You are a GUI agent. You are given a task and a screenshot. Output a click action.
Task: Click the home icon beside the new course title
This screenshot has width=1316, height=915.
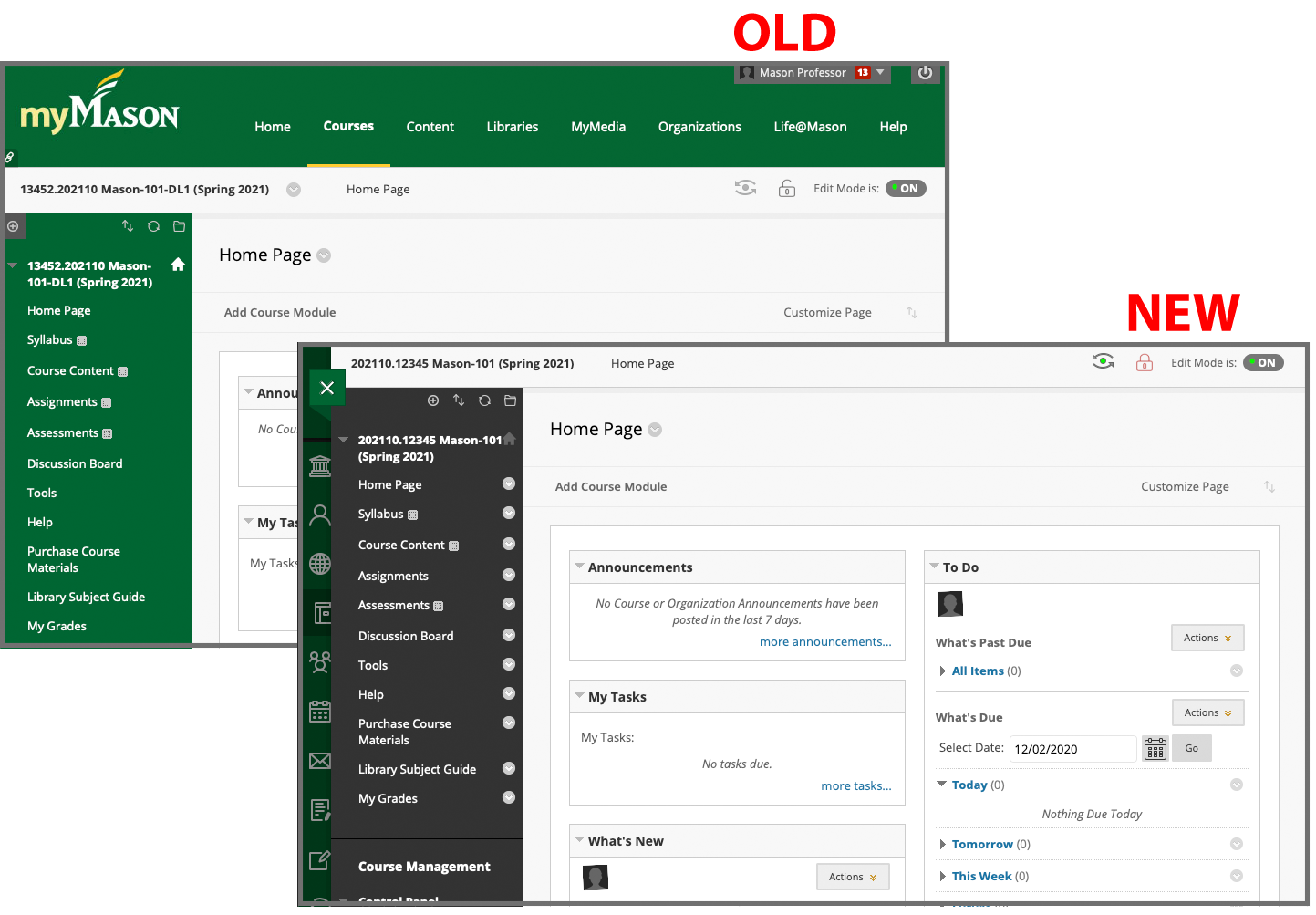tap(510, 439)
